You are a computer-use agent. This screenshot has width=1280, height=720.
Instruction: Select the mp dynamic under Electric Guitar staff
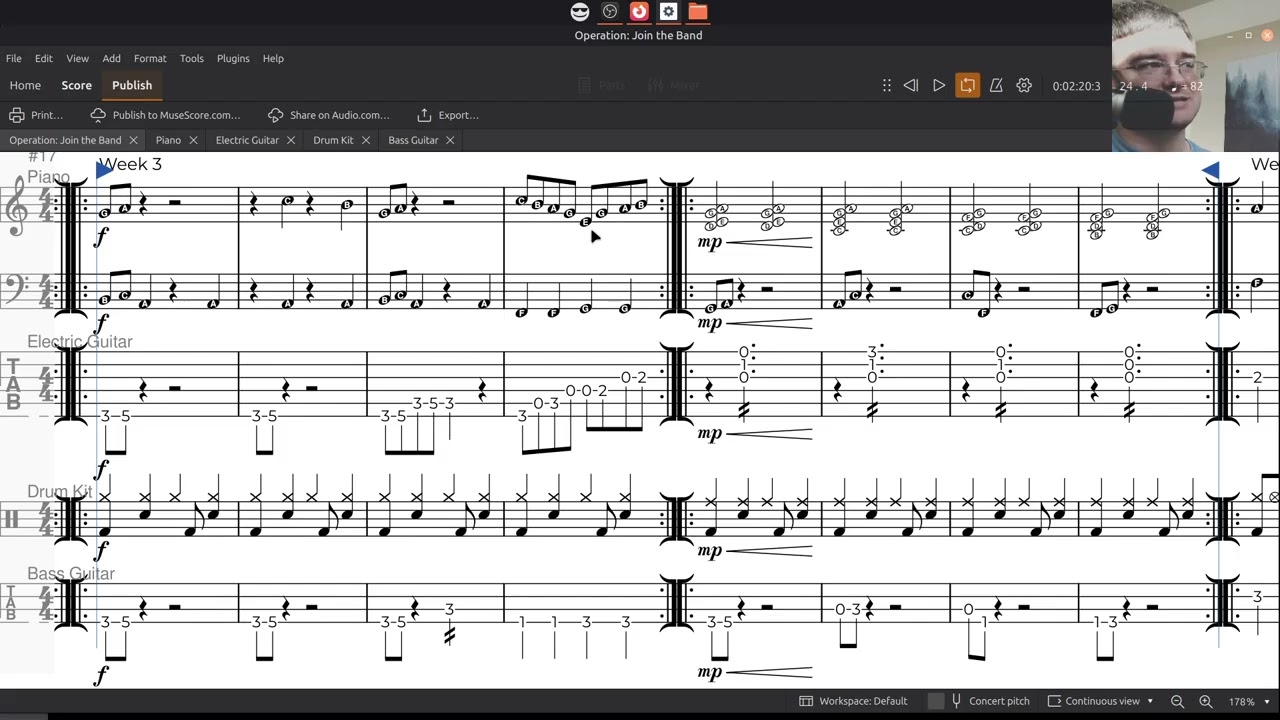709,433
